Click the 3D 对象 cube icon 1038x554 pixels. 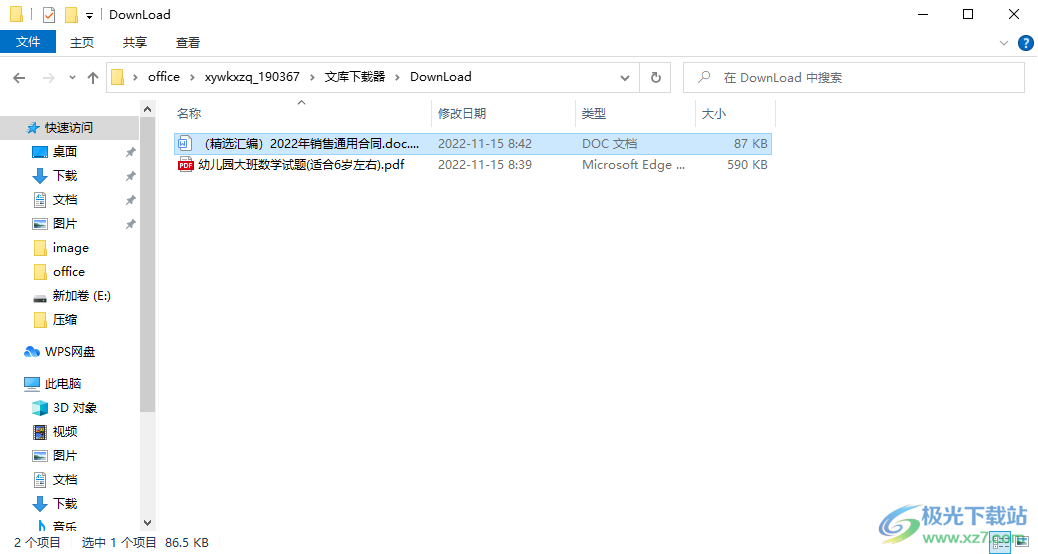[40, 408]
